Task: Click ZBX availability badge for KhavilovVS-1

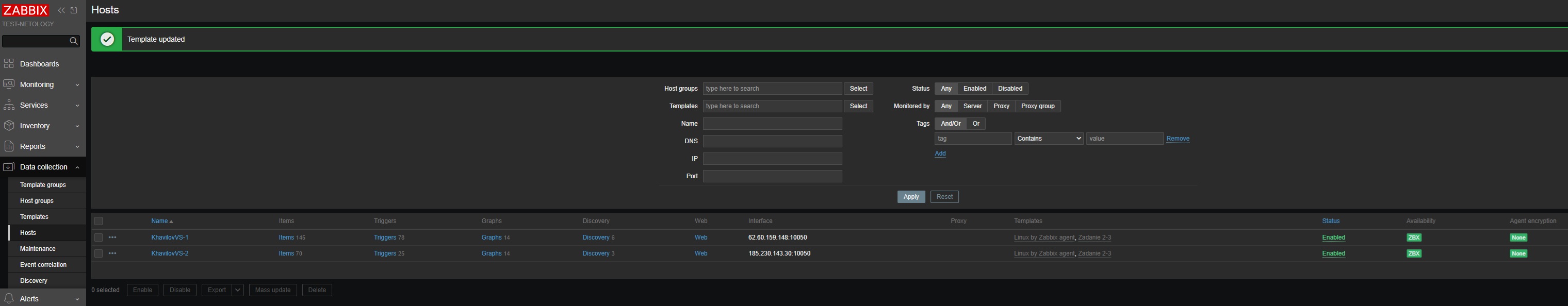Action: tap(1414, 237)
